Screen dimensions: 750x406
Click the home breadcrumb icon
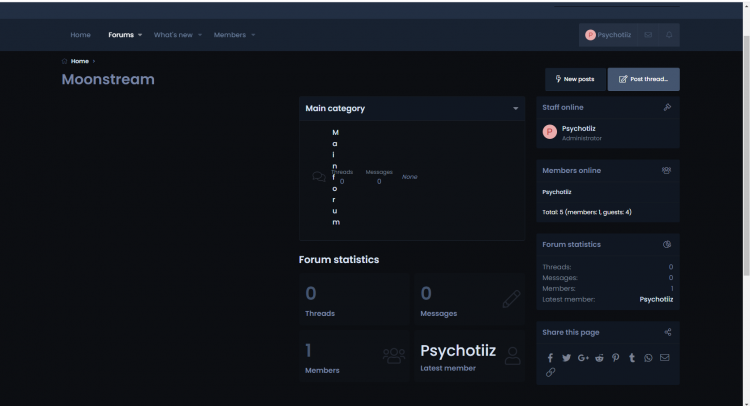point(65,61)
